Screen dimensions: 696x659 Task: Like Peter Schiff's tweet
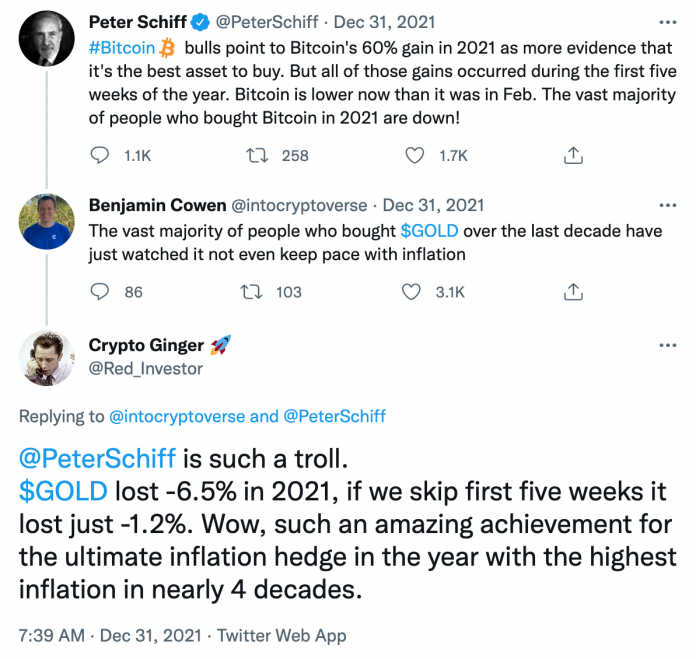click(416, 155)
